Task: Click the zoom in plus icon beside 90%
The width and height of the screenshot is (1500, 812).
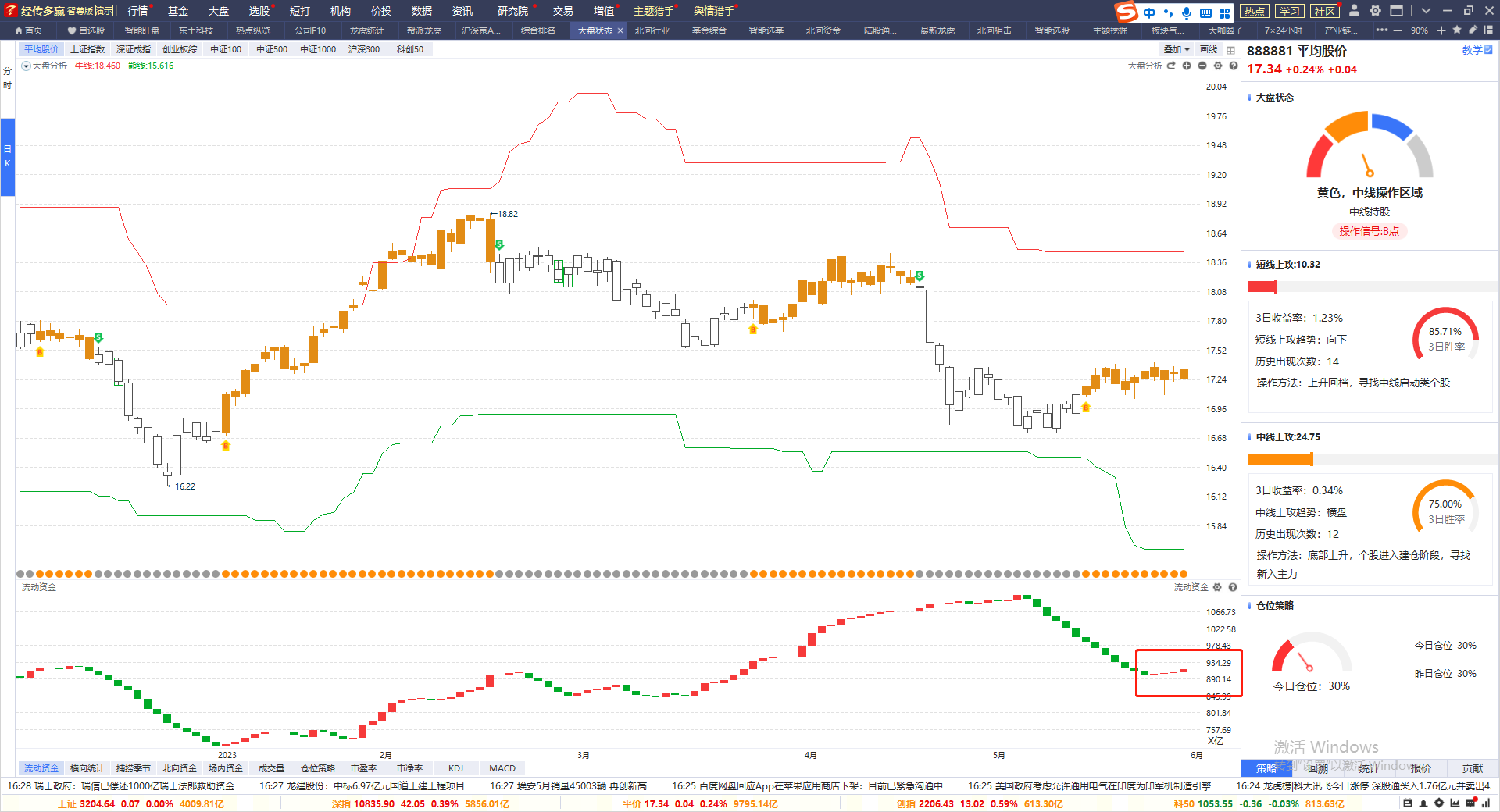Action: 1441,30
